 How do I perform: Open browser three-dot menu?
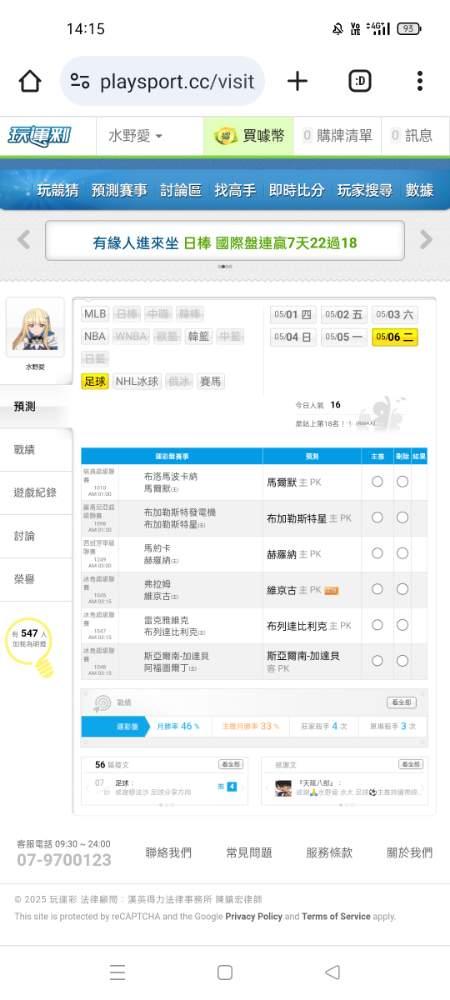click(419, 81)
